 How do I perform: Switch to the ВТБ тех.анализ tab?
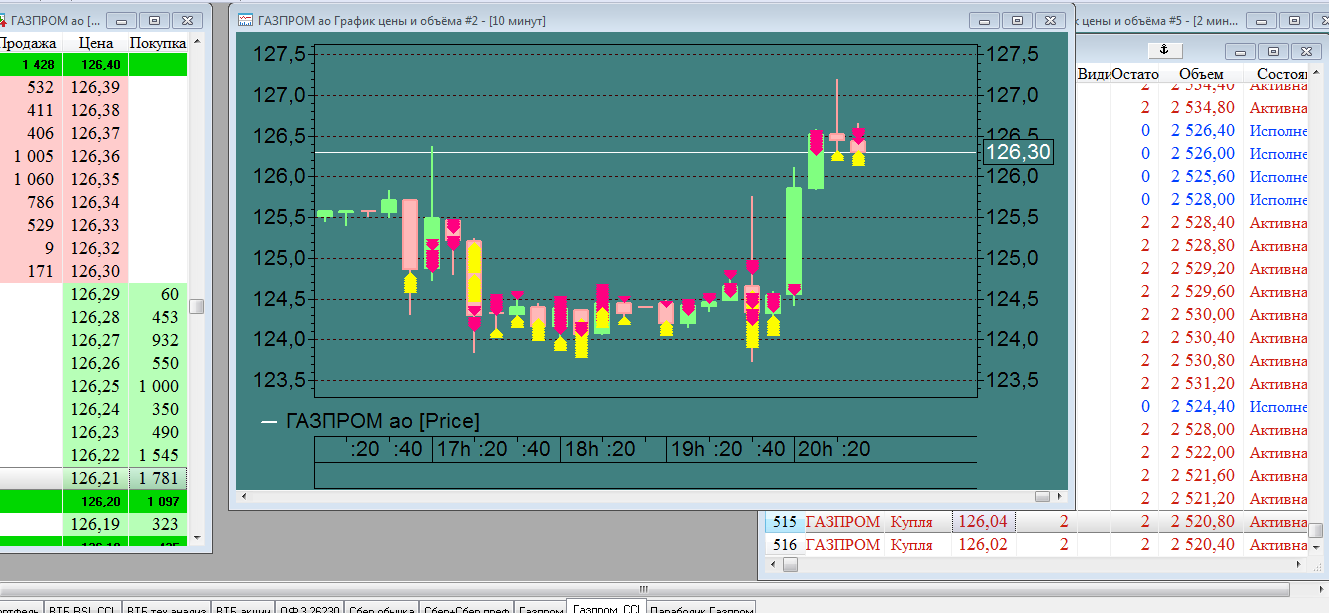click(x=166, y=607)
